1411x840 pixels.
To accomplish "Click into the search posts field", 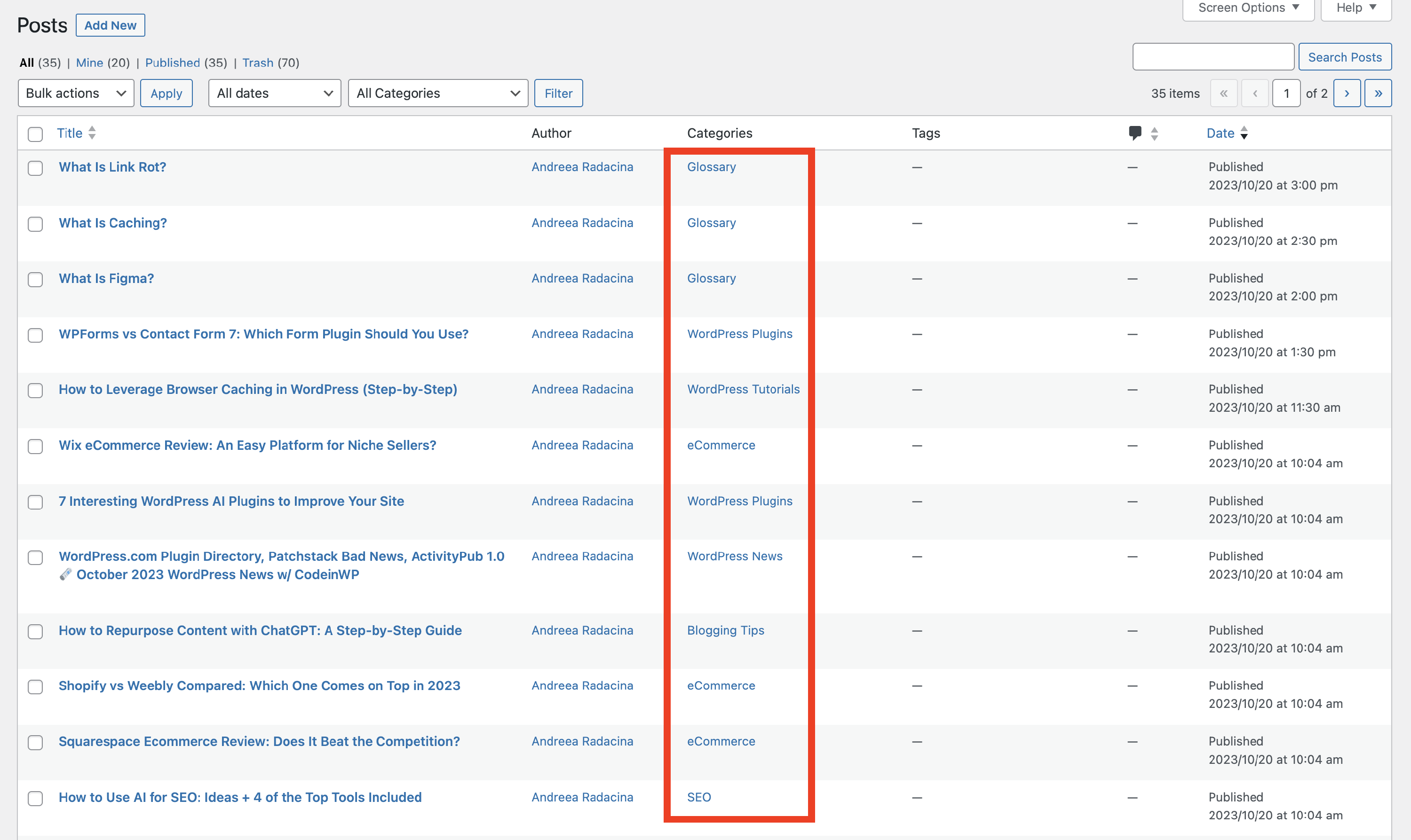I will pyautogui.click(x=1213, y=57).
